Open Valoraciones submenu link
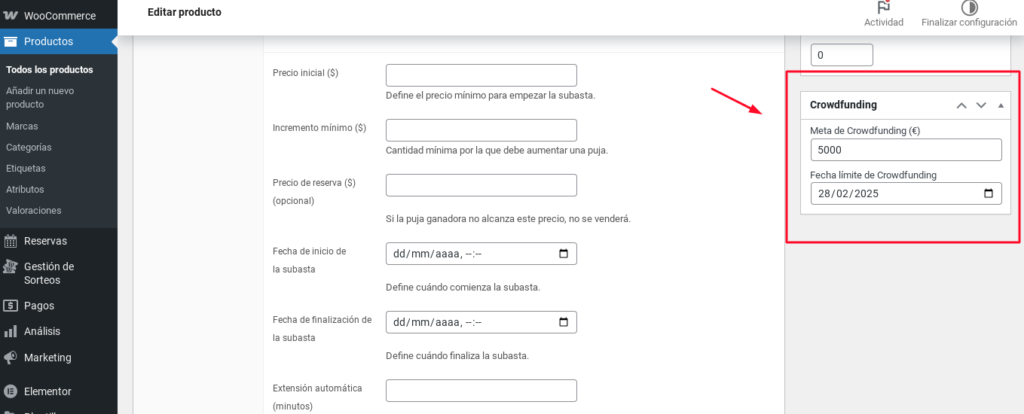Viewport: 1024px width, 414px height. (x=33, y=211)
